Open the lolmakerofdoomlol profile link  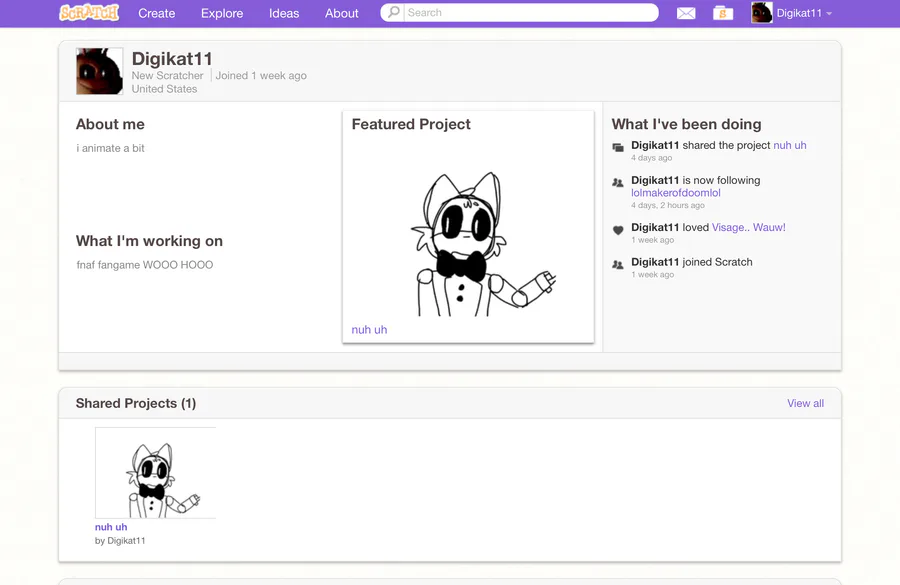tap(676, 193)
